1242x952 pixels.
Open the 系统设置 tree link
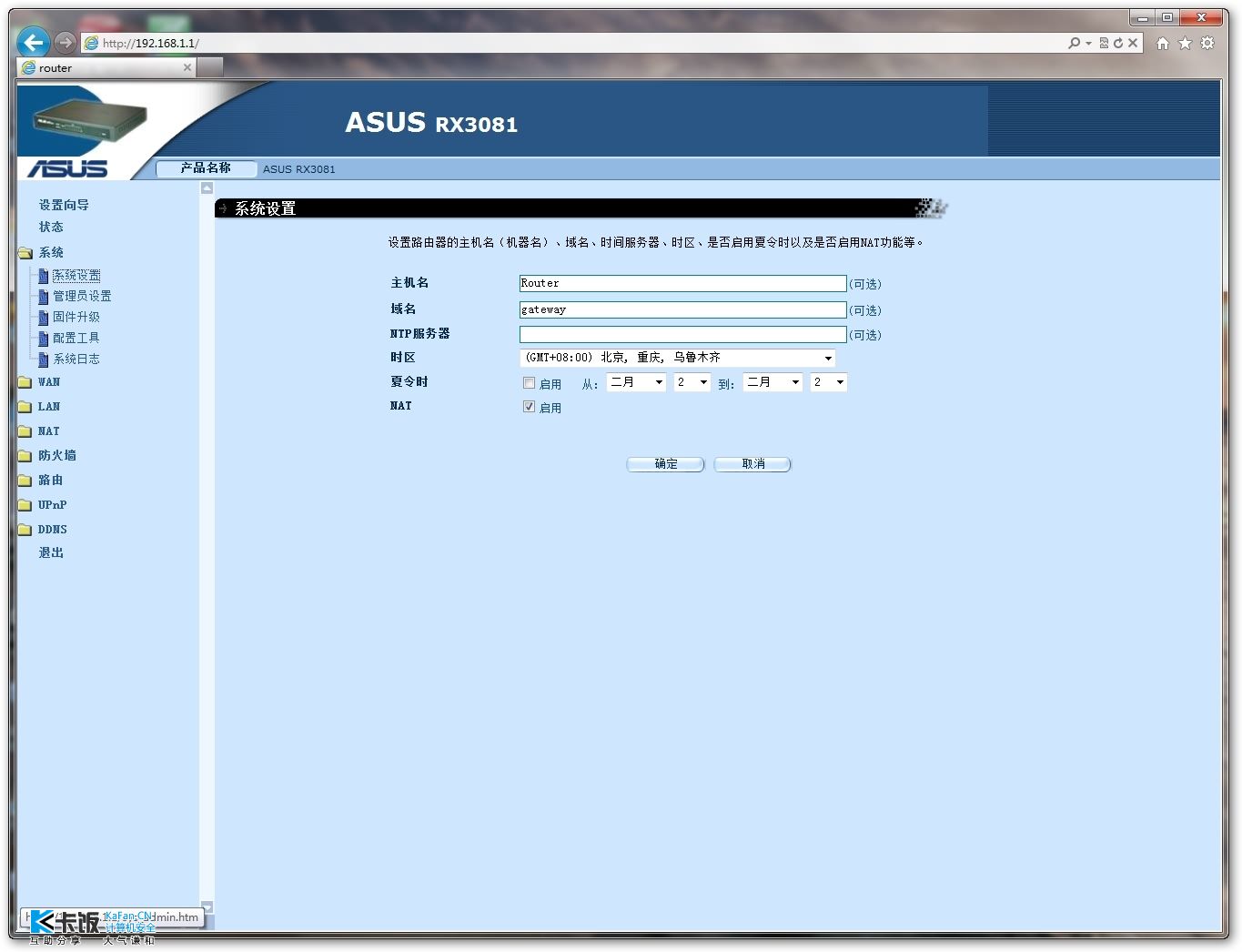[x=76, y=276]
